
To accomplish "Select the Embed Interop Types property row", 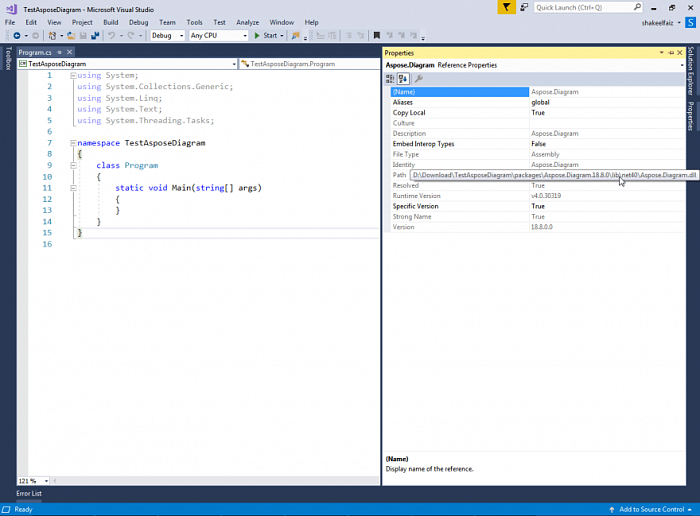I will coord(538,144).
